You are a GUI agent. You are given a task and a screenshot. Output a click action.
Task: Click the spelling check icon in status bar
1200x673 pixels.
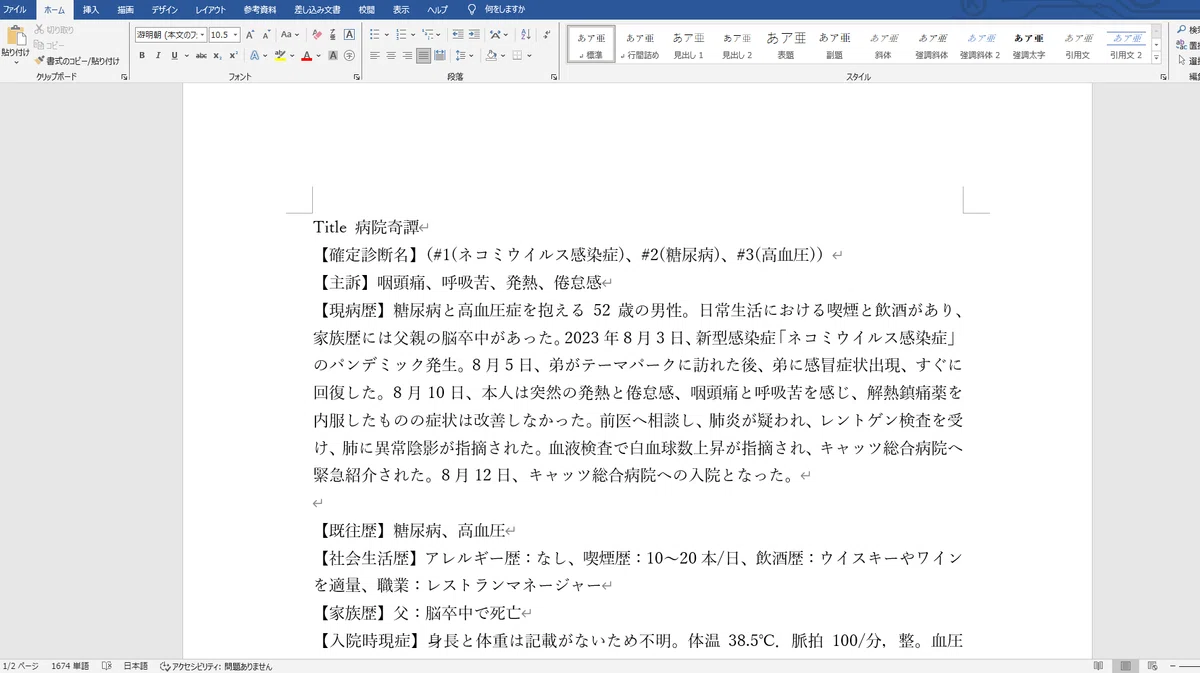tap(106, 666)
